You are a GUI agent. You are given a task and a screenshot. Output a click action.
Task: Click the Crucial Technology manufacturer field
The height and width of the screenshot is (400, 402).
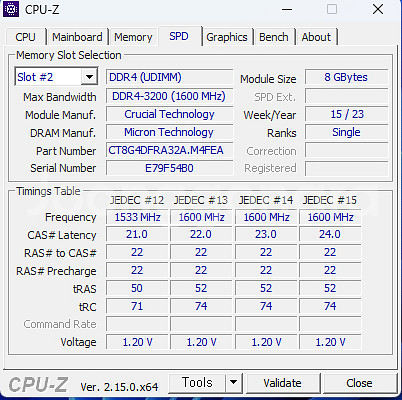(x=169, y=114)
